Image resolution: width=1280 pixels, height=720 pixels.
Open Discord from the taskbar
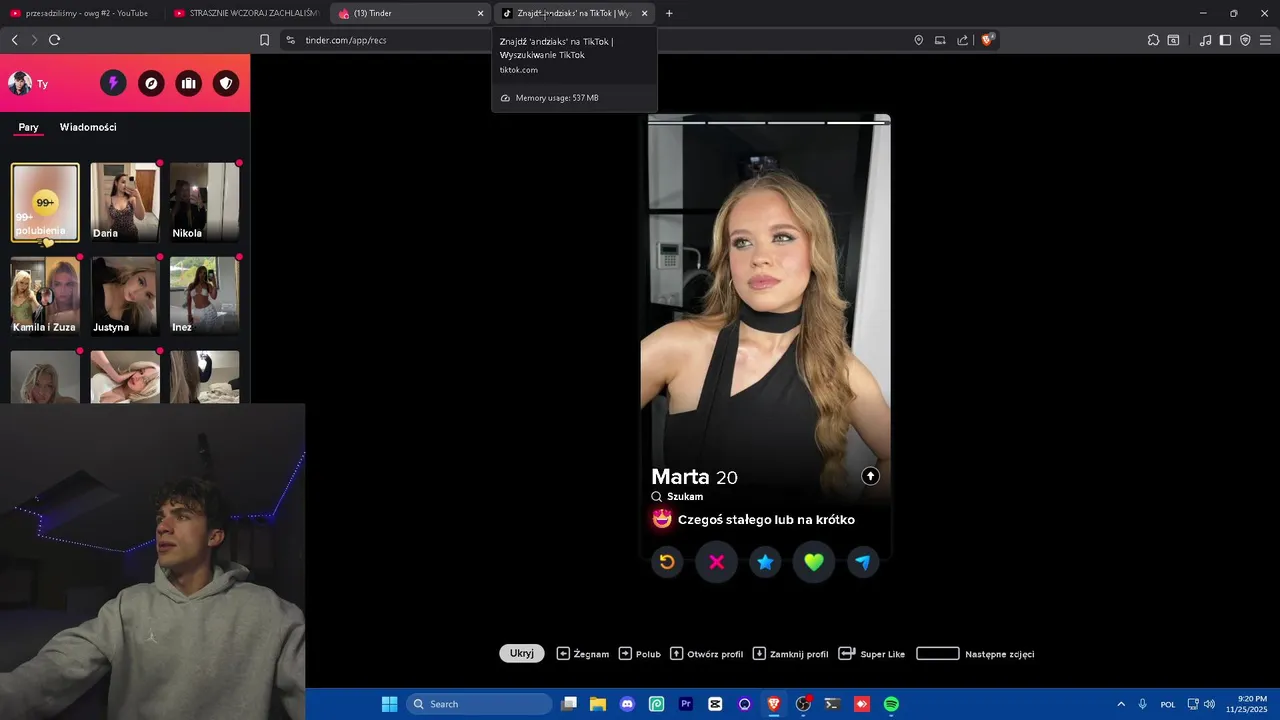click(627, 704)
